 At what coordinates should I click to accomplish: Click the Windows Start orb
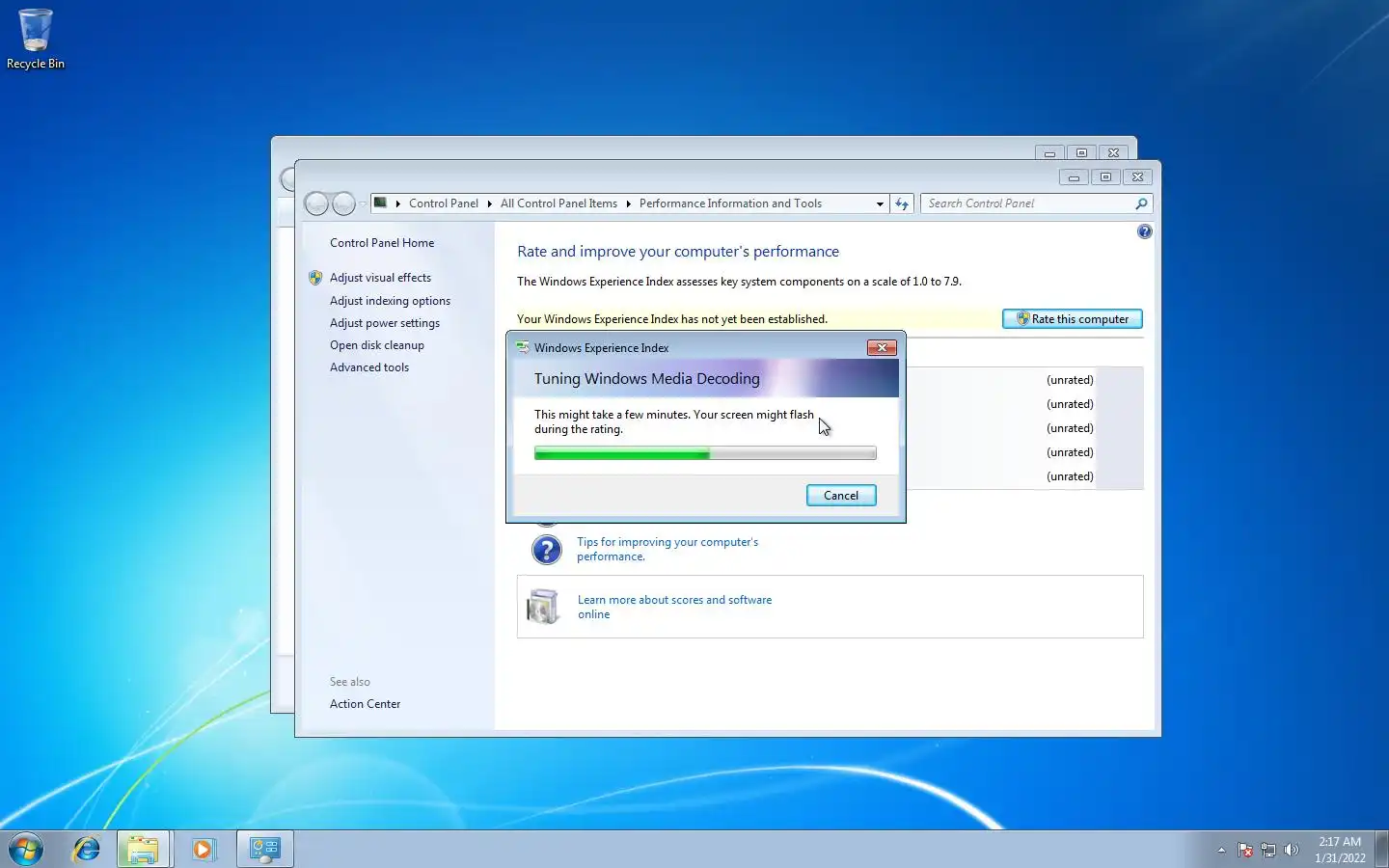[26, 849]
